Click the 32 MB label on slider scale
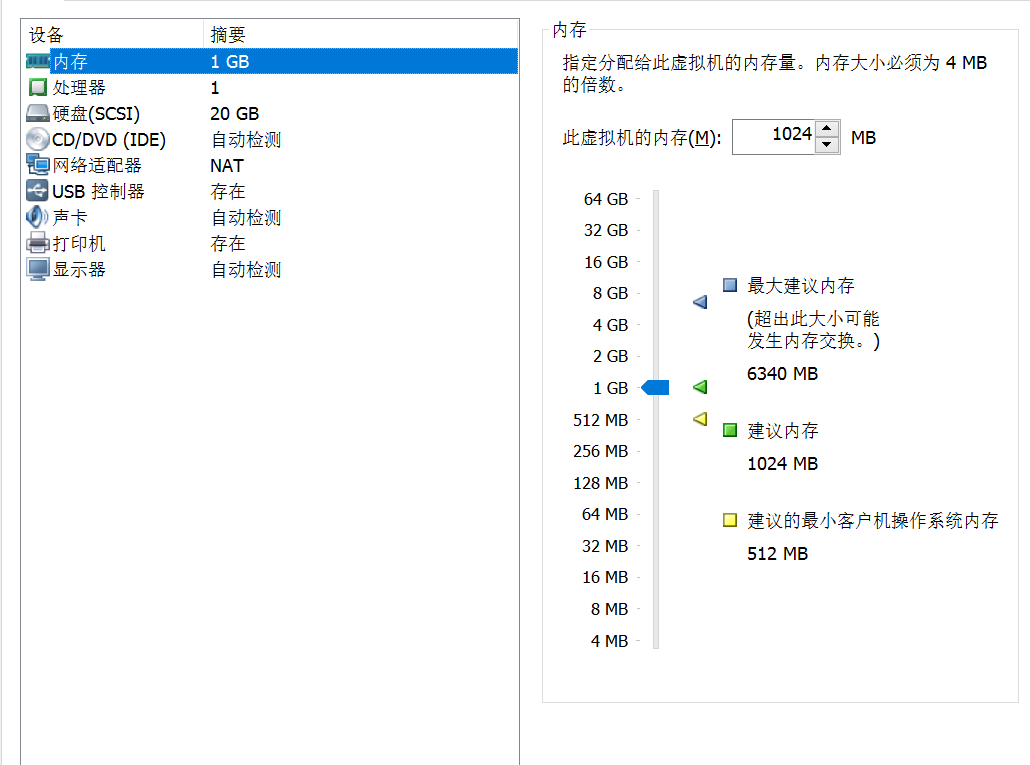 coord(605,546)
